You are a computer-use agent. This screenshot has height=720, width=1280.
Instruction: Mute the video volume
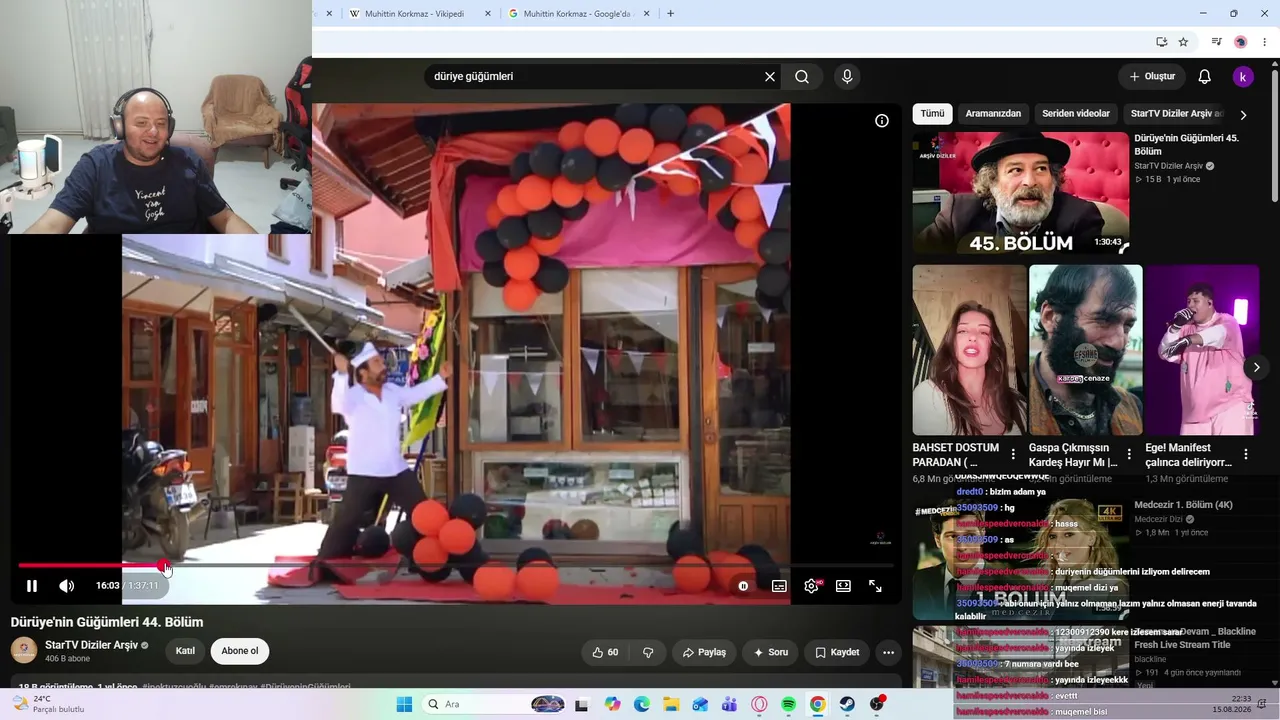click(x=67, y=586)
